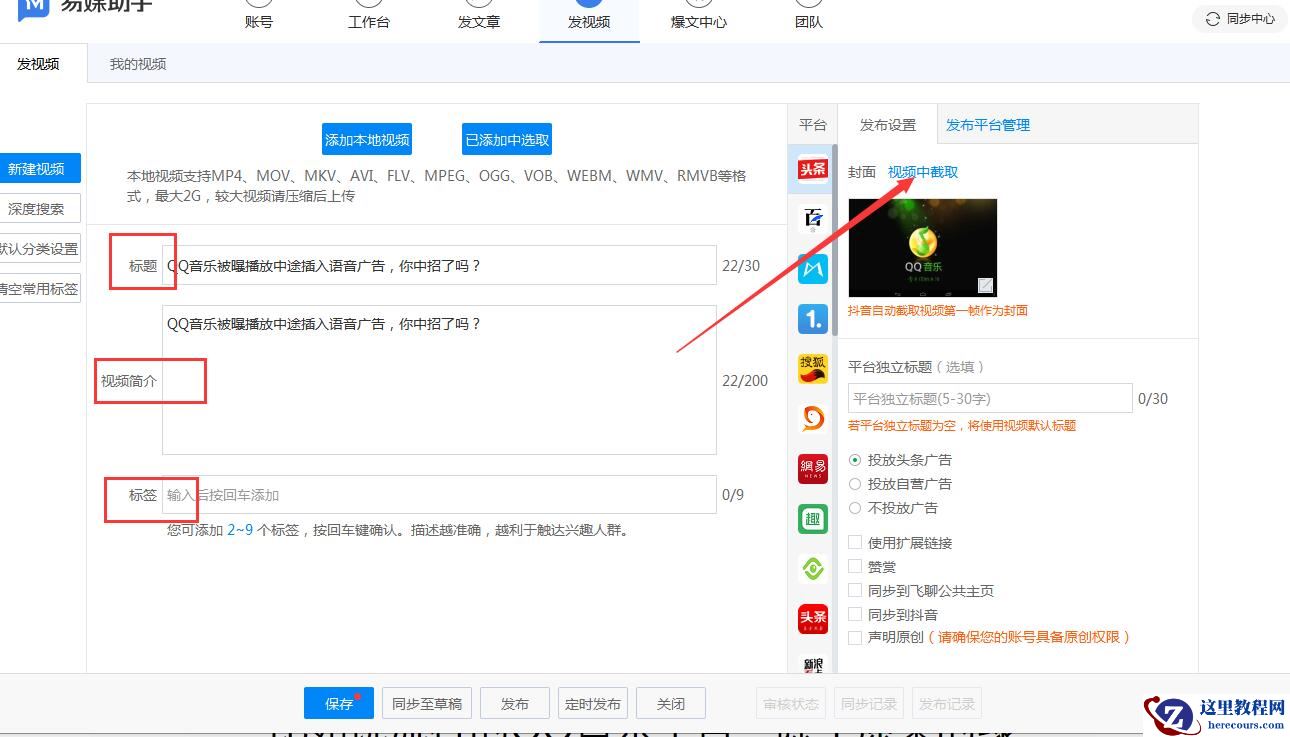
Task: Enable 使用扩展链接 checkbox
Action: 855,542
